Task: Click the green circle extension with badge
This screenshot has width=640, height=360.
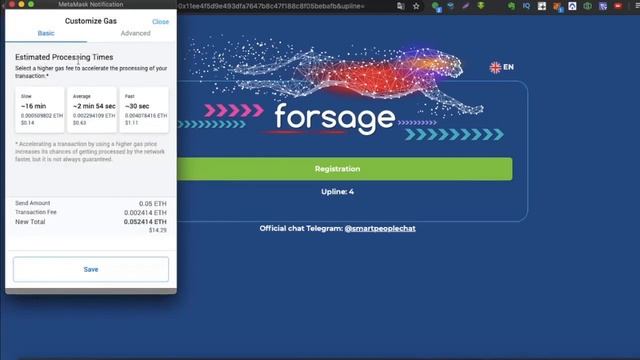Action: pos(436,7)
